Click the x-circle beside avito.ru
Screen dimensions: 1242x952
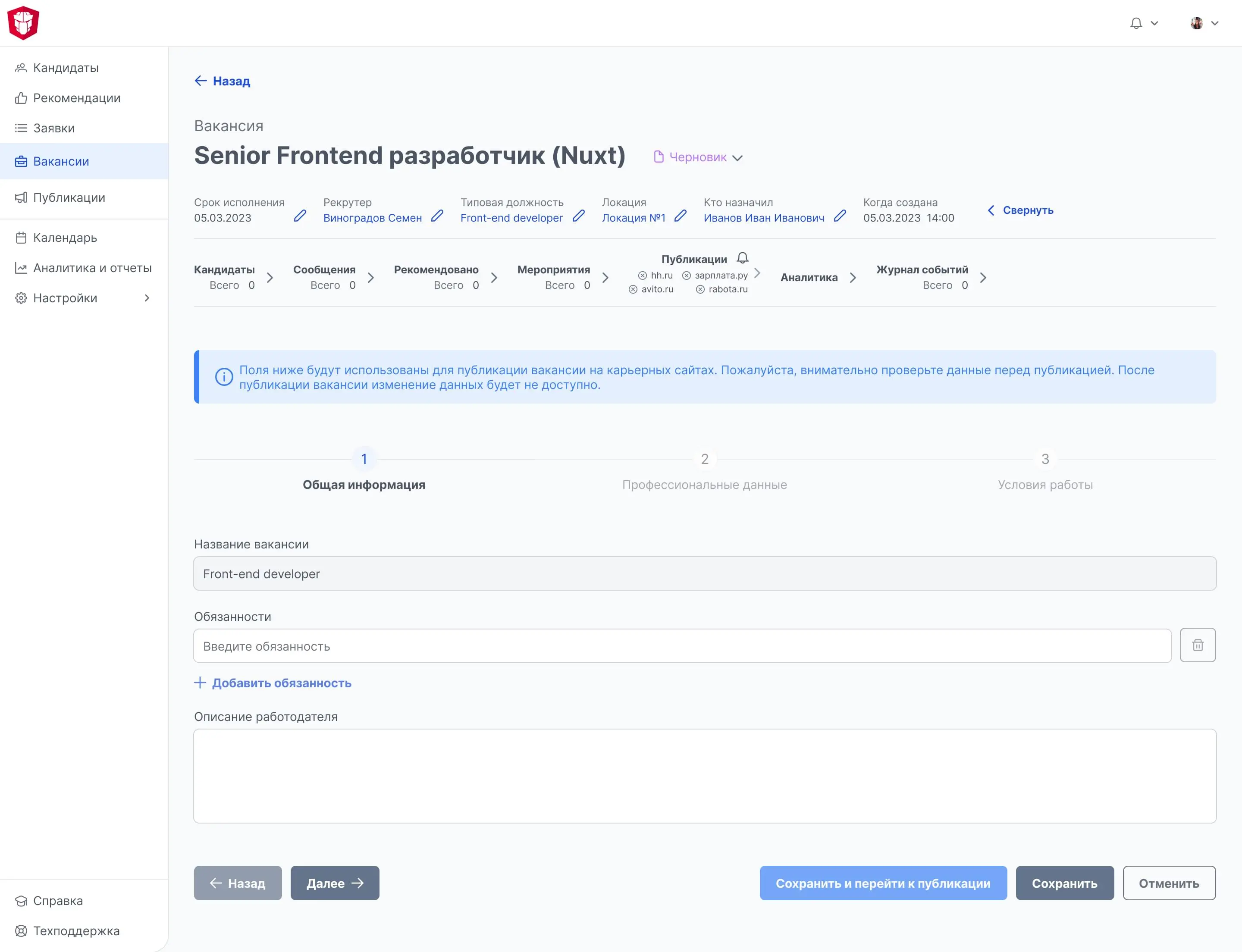pos(633,290)
